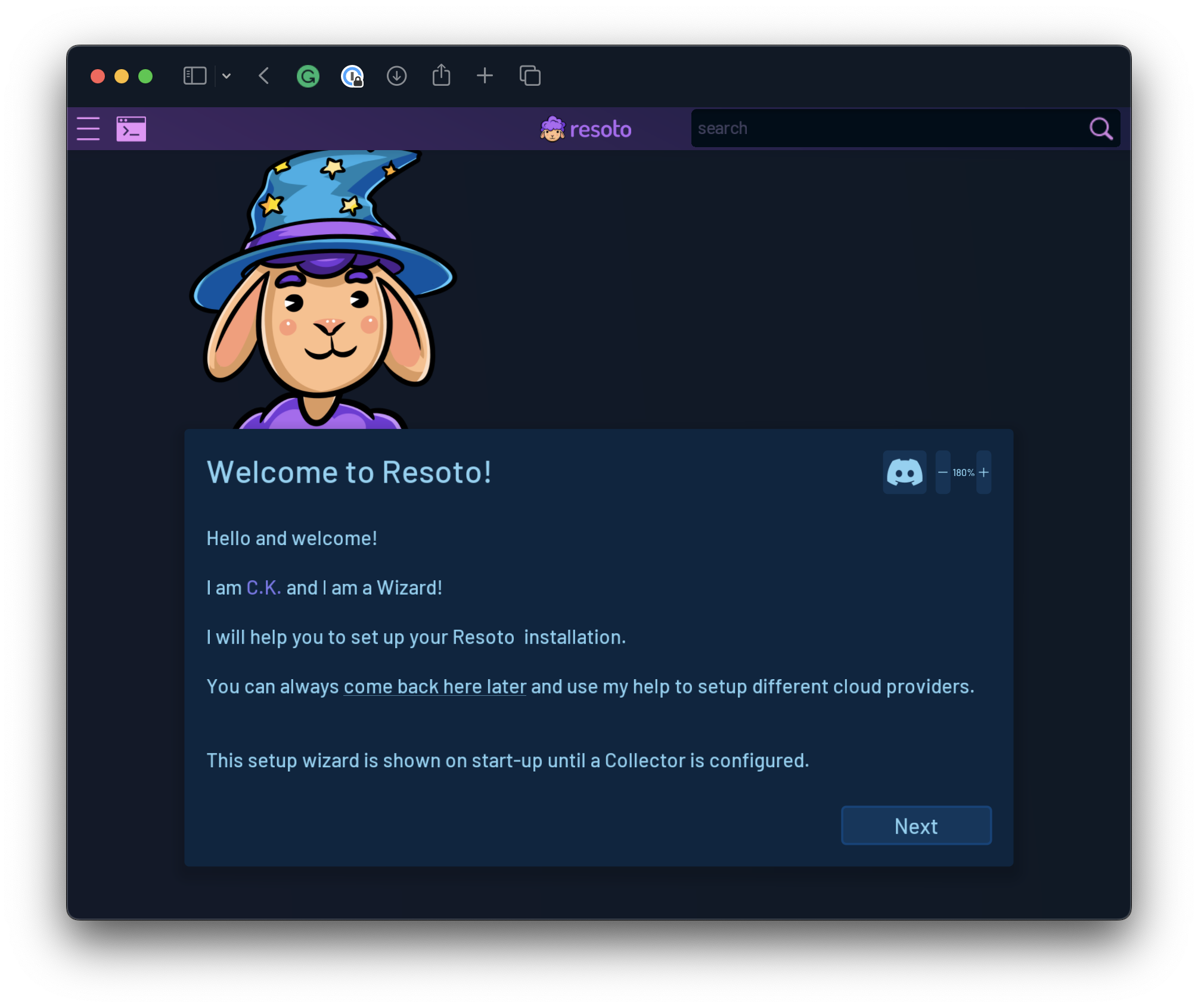Increase UI scale with plus button
1198x1008 pixels.
(983, 472)
